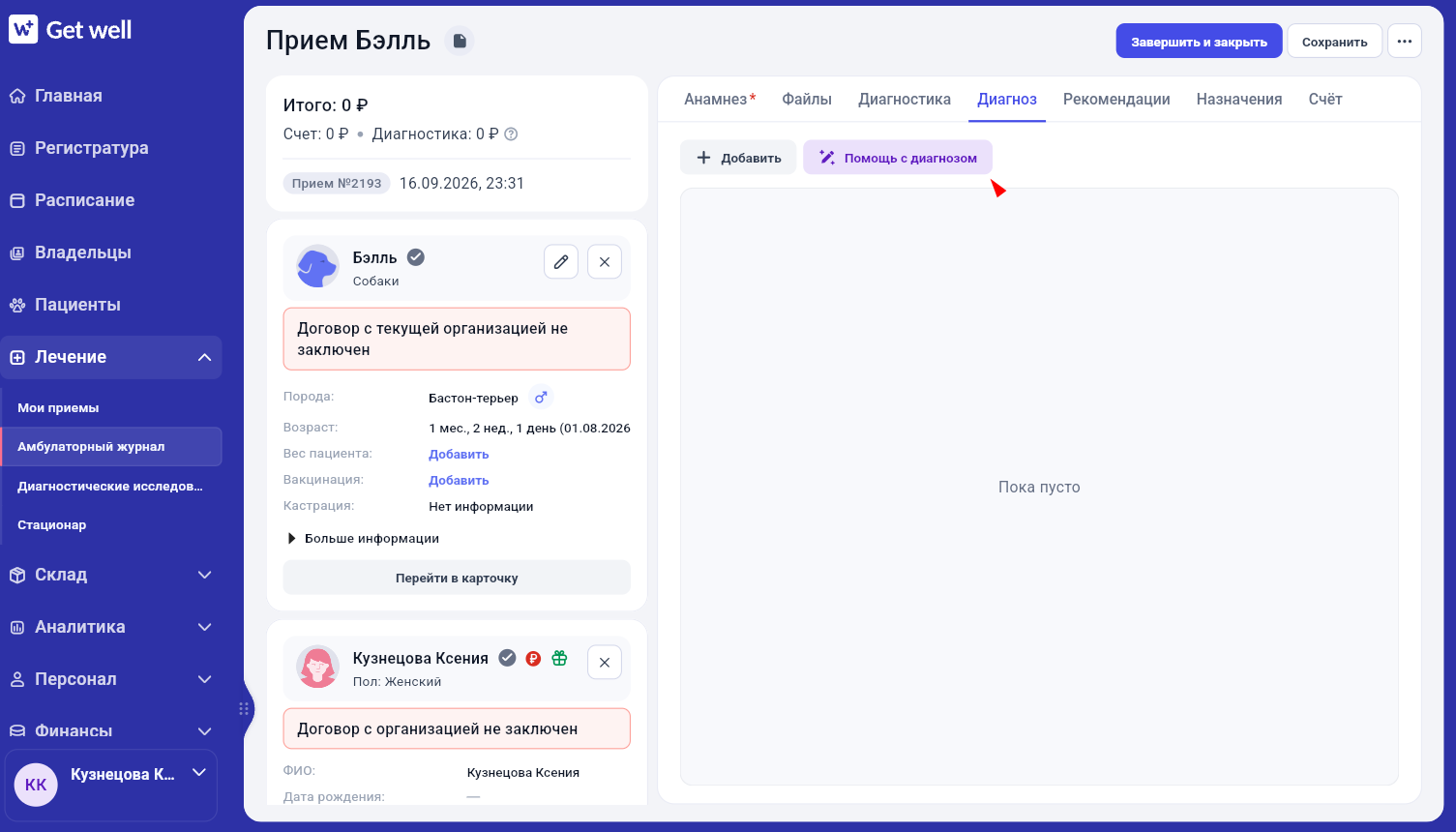Screen dimensions: 1456x832
Task: Click the sidebar collapse drag handle
Action: pos(244,709)
